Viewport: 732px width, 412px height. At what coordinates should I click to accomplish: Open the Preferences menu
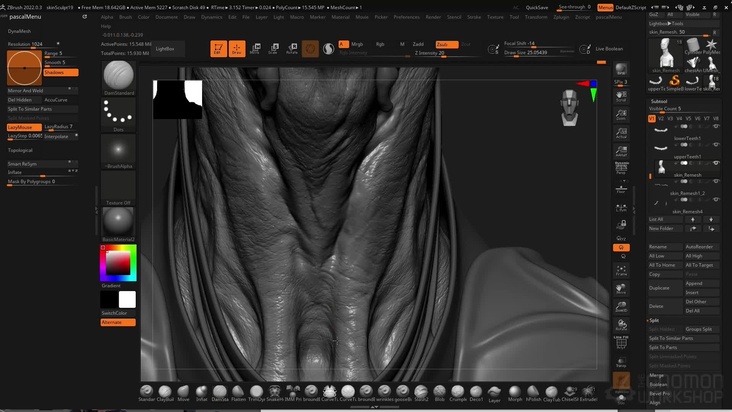[x=406, y=17]
